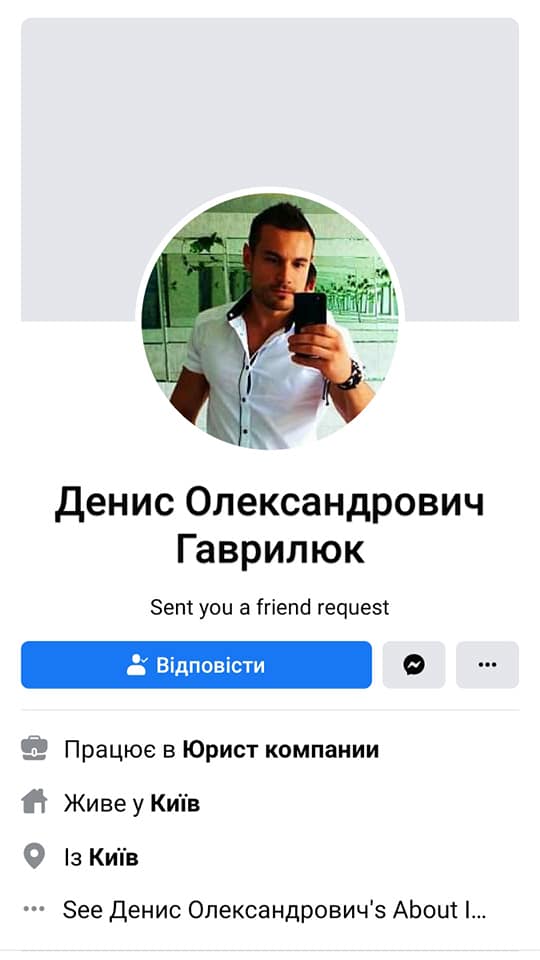Click the location pin icon beside Із Київ

(34, 856)
